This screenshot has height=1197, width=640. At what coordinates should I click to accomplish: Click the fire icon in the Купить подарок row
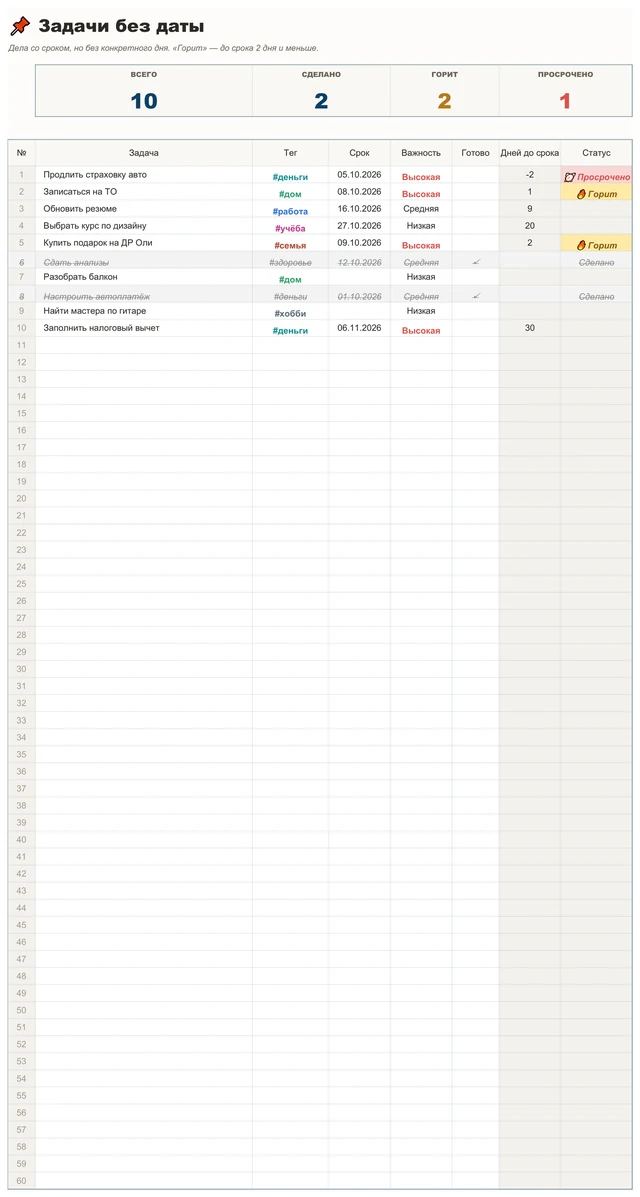pos(581,245)
